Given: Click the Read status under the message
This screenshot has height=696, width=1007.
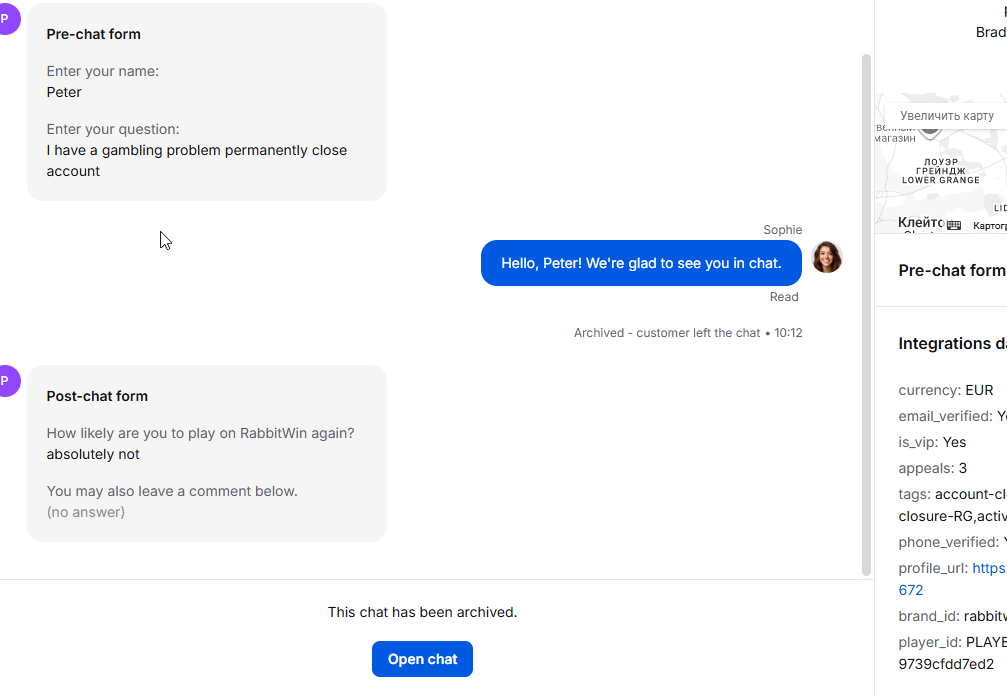Looking at the screenshot, I should coord(784,297).
